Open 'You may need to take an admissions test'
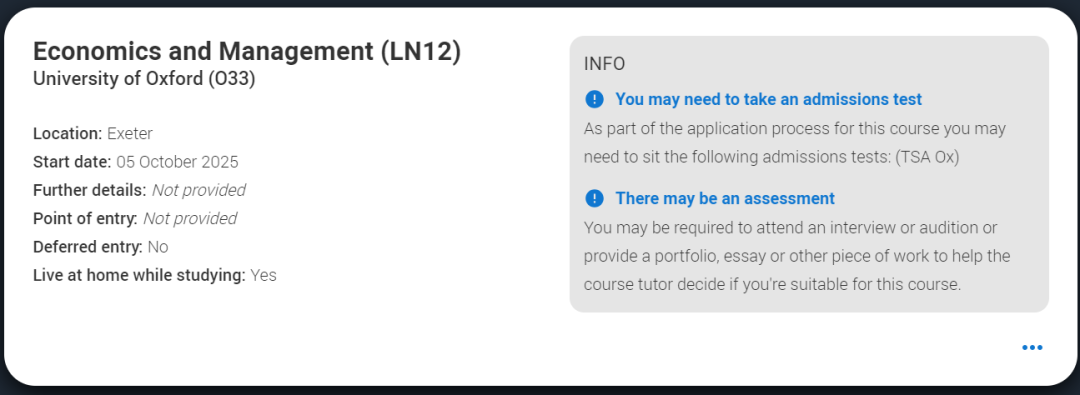Viewport: 1080px width, 395px height. [x=768, y=99]
